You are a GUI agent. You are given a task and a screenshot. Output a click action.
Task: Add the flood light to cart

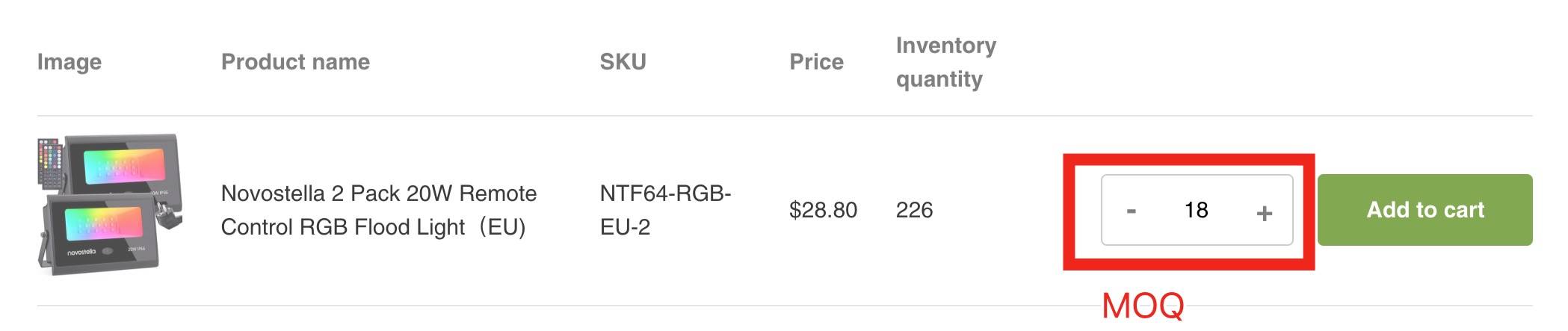[x=1425, y=210]
